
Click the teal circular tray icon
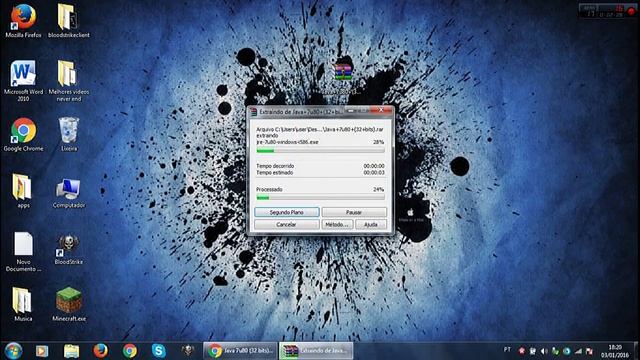[x=567, y=351]
